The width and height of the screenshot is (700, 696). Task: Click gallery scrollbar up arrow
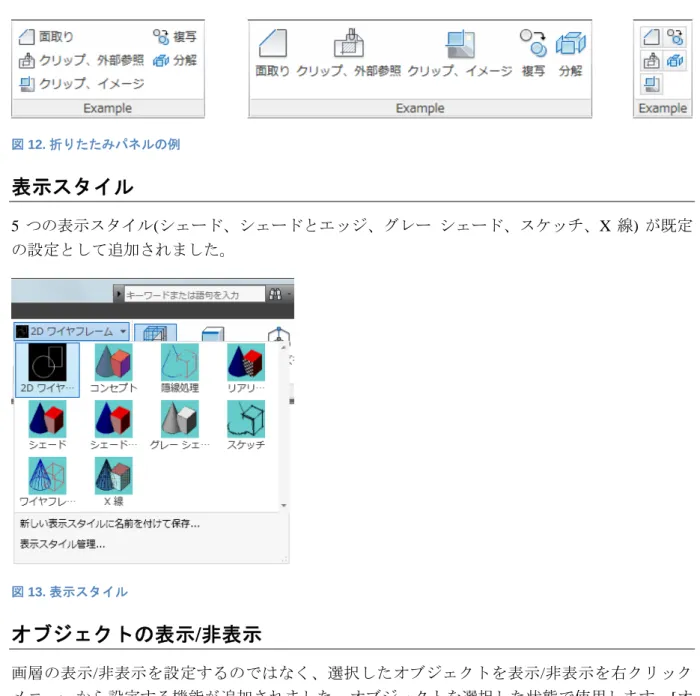tap(283, 347)
